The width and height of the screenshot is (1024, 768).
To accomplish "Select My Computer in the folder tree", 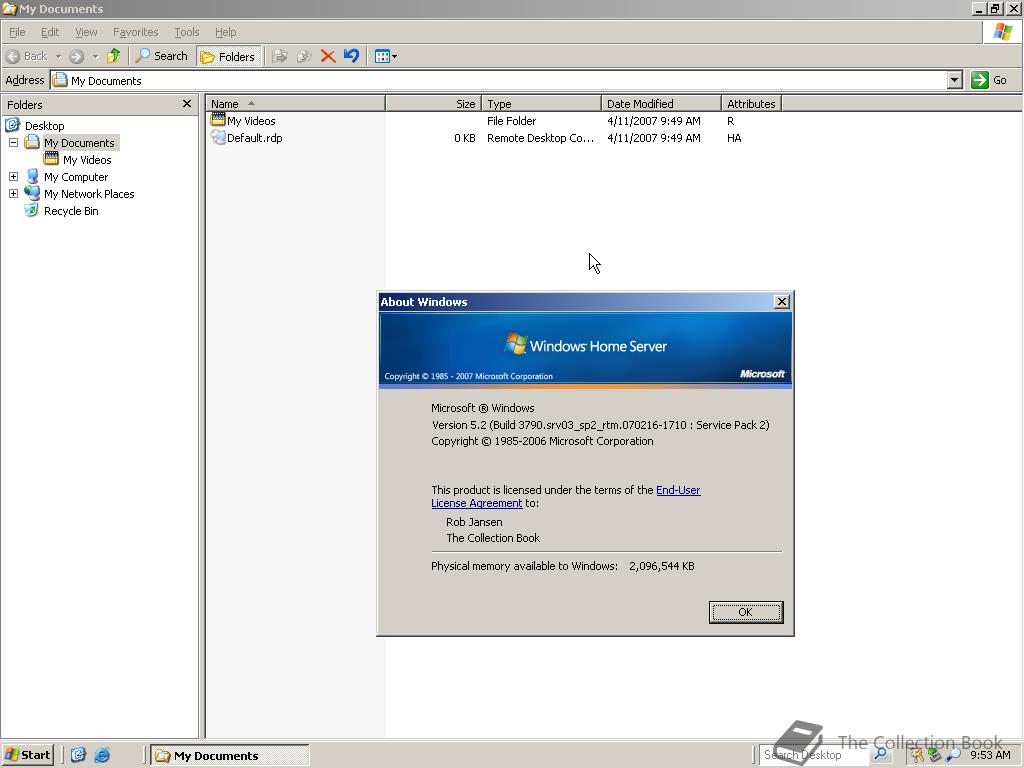I will point(76,177).
